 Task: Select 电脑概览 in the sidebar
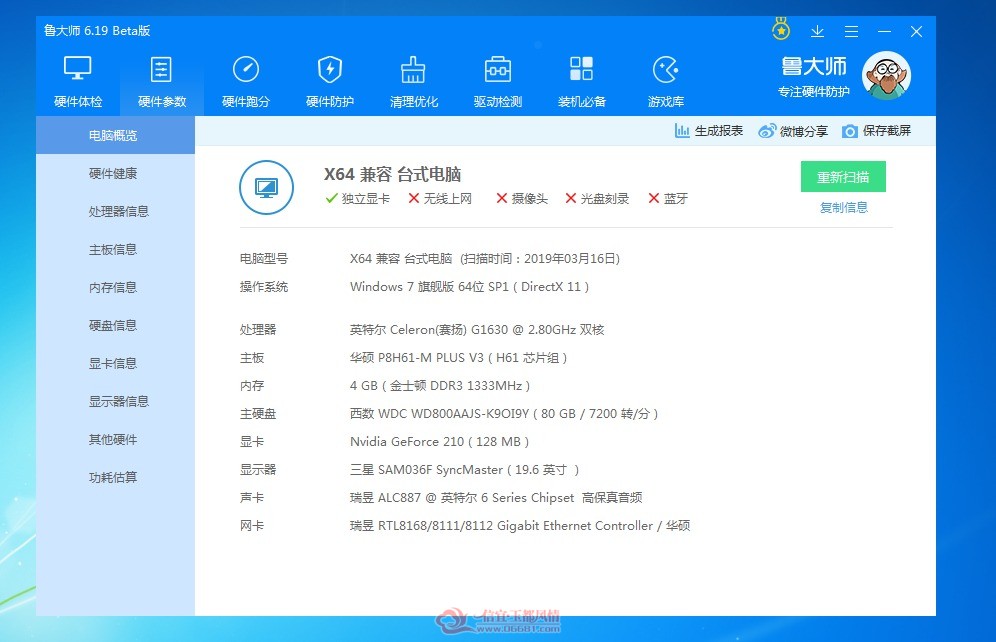pos(115,135)
